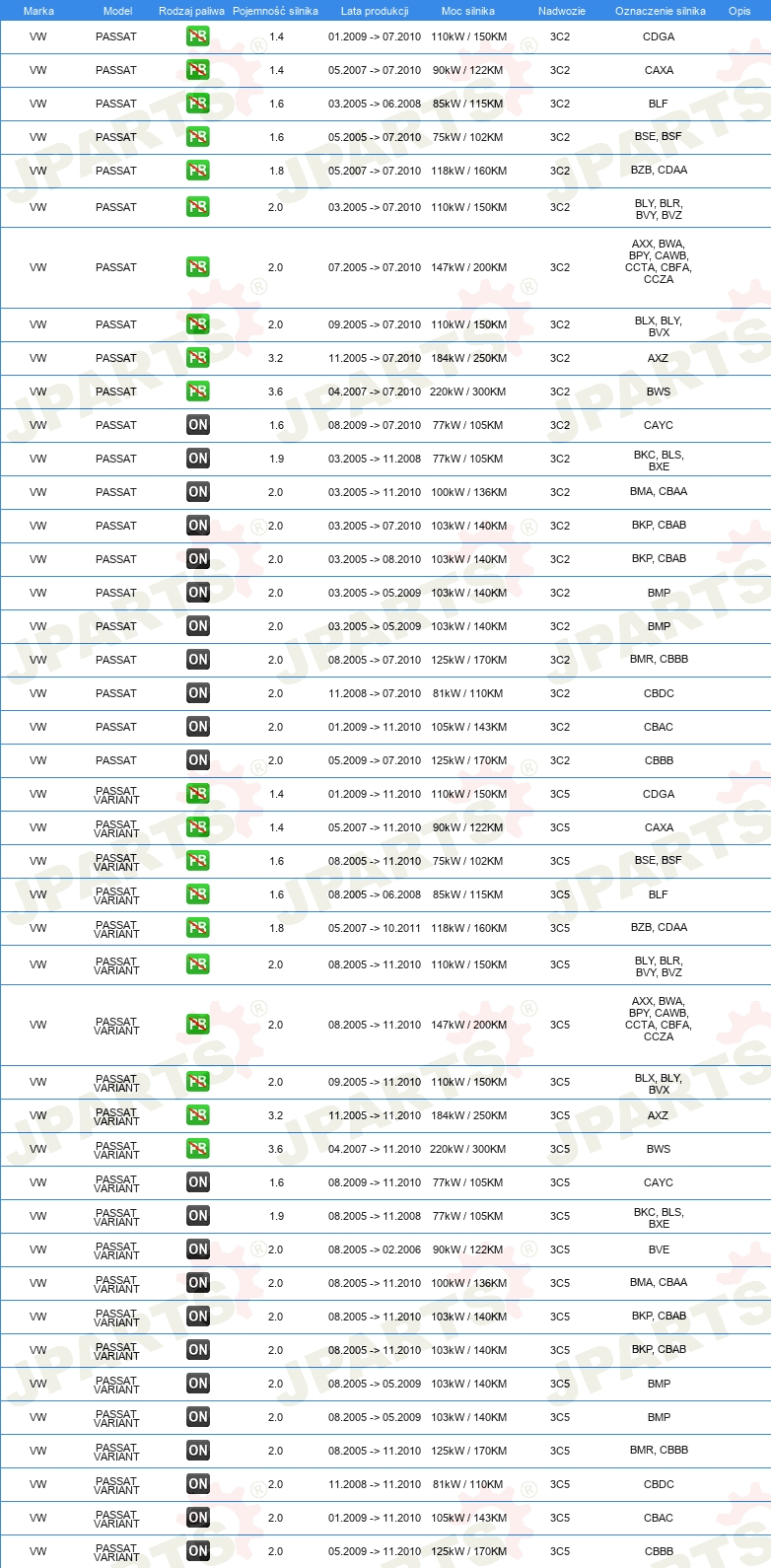Select the Pojemność silnika column header
The height and width of the screenshot is (1568, 771).
(x=275, y=11)
